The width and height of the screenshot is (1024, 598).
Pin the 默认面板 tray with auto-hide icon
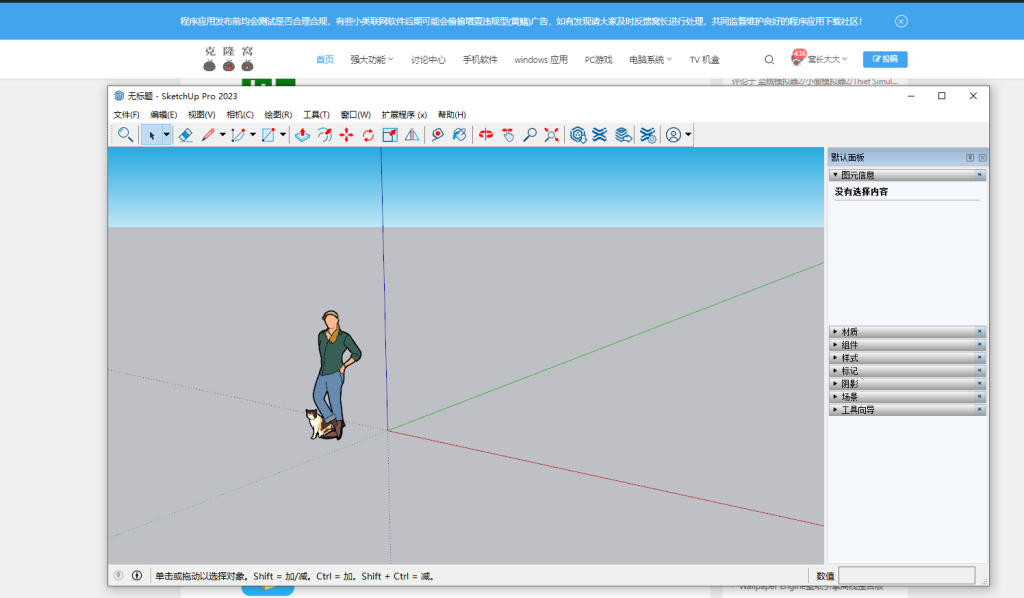[x=969, y=158]
